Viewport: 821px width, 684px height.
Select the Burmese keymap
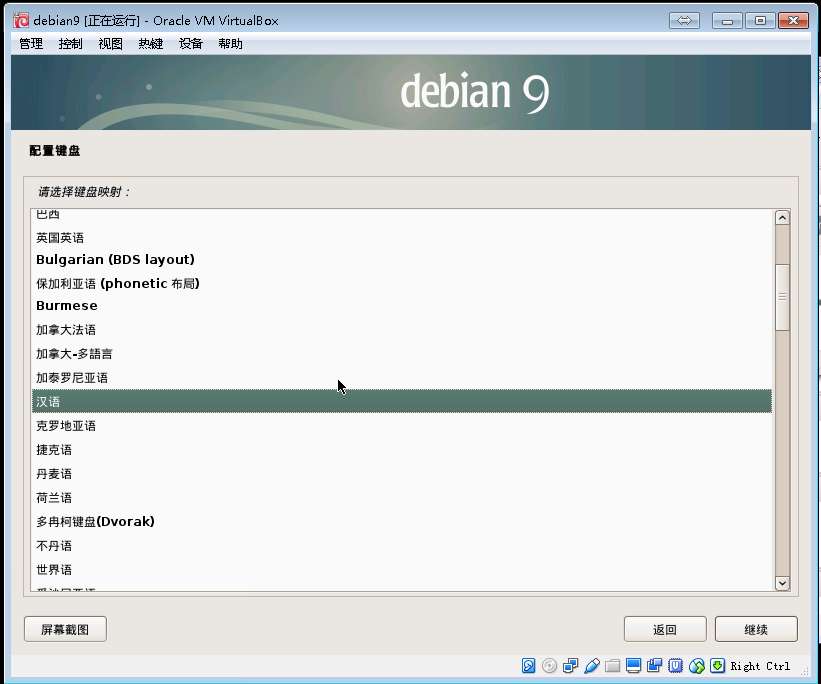(x=401, y=306)
